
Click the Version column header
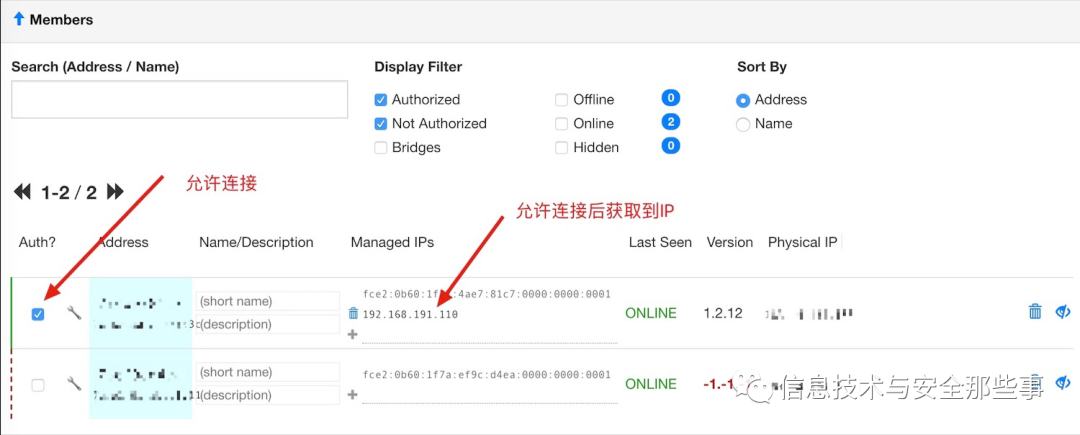pyautogui.click(x=729, y=242)
